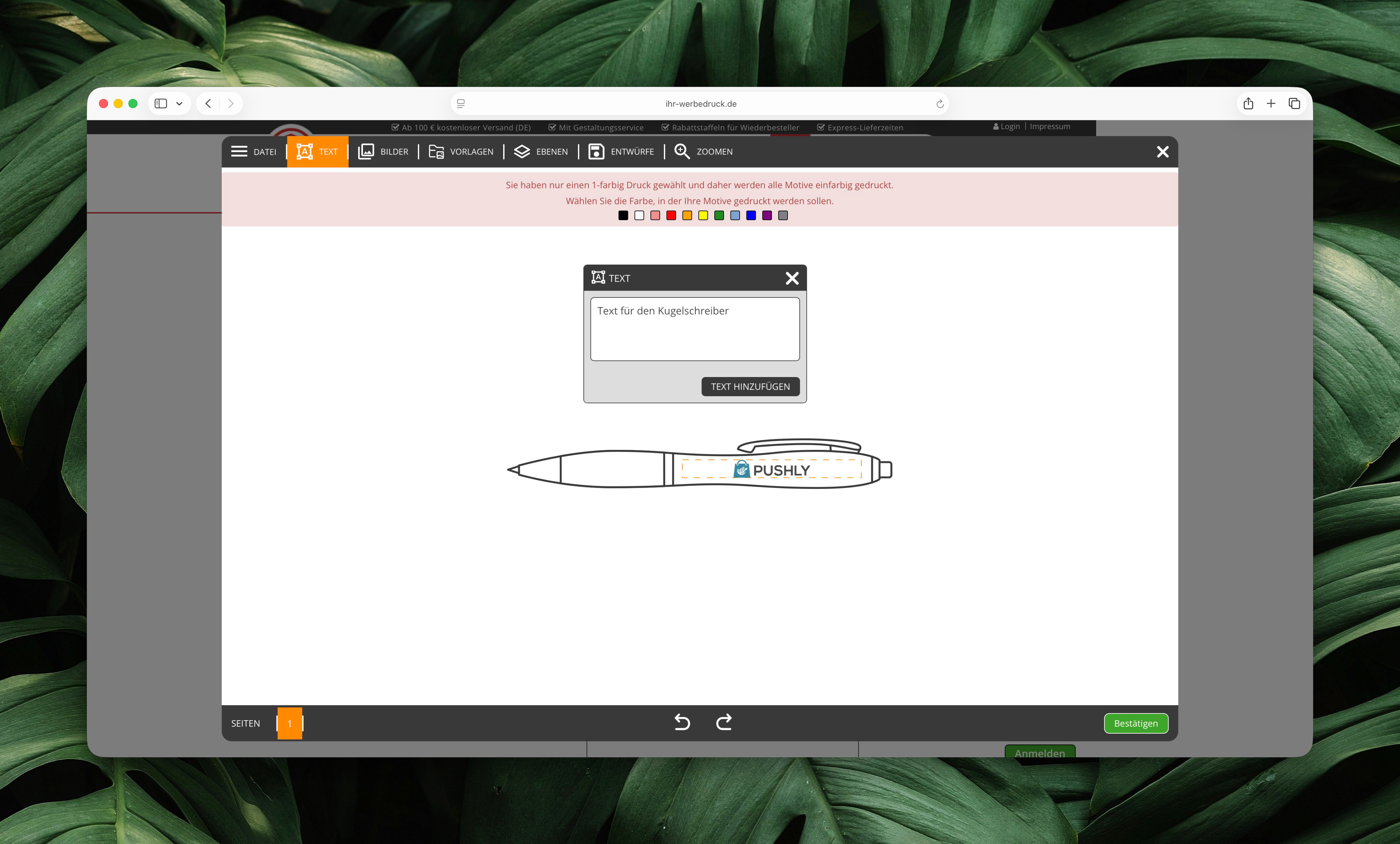The image size is (1400, 844).
Task: Close the TEXT dialog panel
Action: point(792,278)
